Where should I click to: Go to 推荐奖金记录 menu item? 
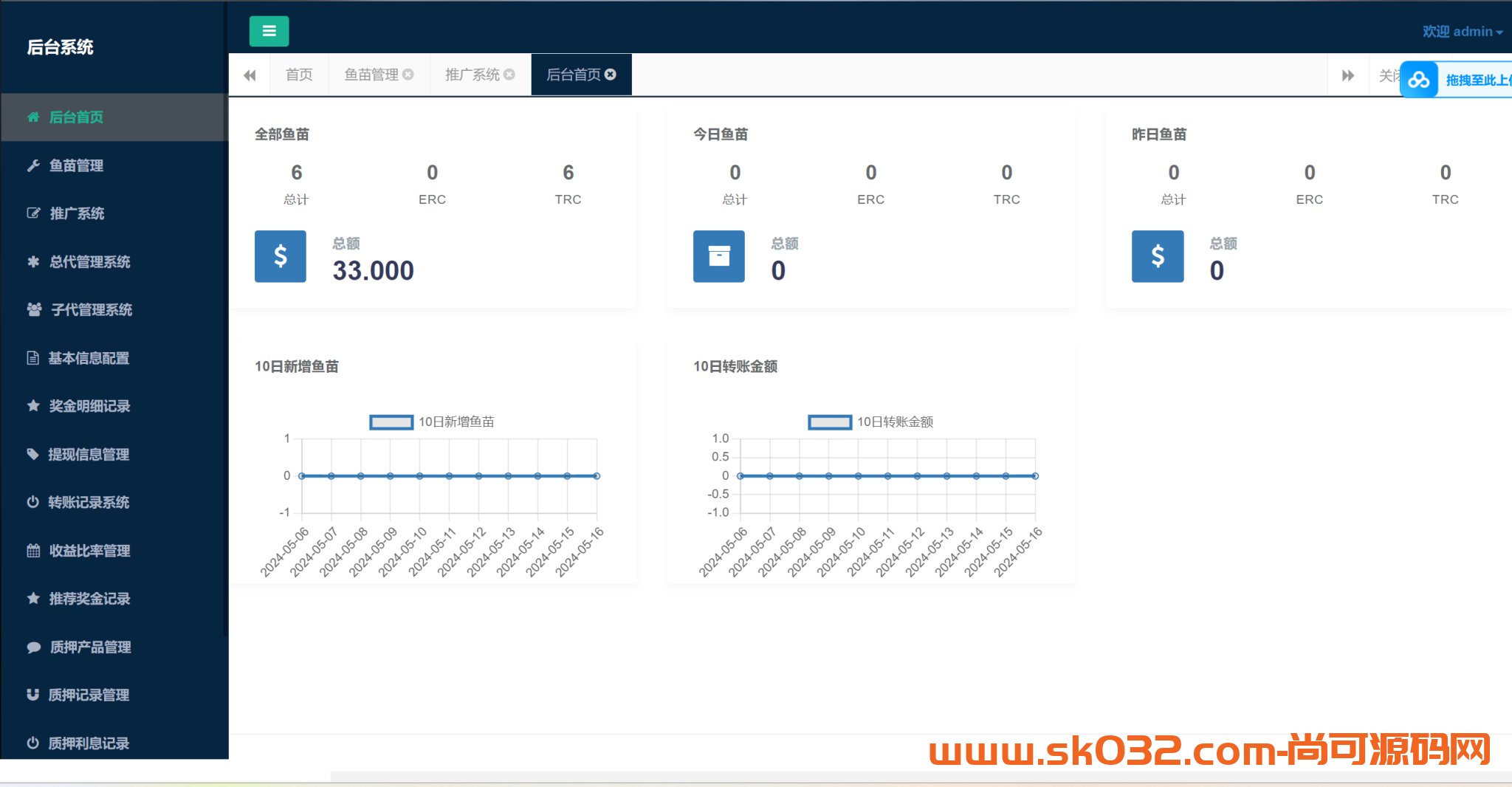[114, 599]
